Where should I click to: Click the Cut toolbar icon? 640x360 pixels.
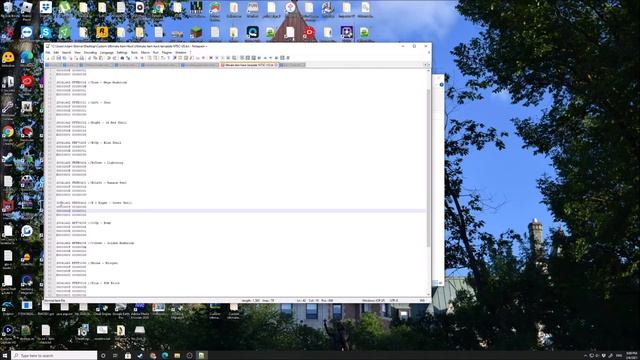tap(89, 58)
